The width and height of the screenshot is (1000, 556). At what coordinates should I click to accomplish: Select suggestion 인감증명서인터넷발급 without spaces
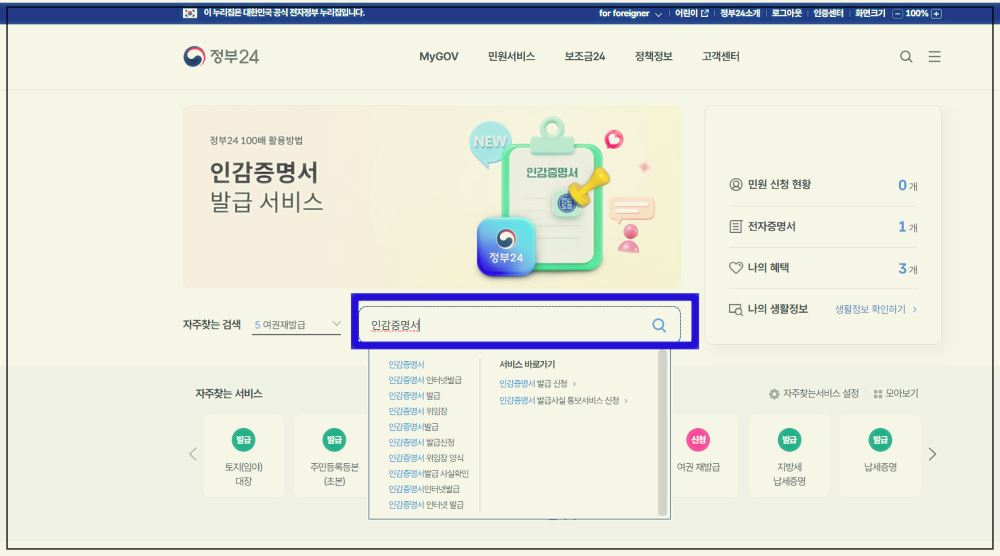424,490
